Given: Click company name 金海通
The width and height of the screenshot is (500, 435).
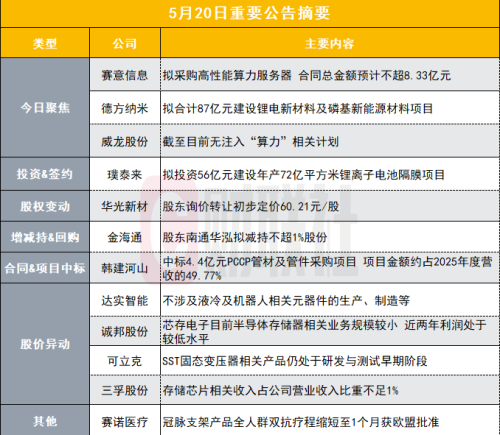Looking at the screenshot, I should point(125,237).
